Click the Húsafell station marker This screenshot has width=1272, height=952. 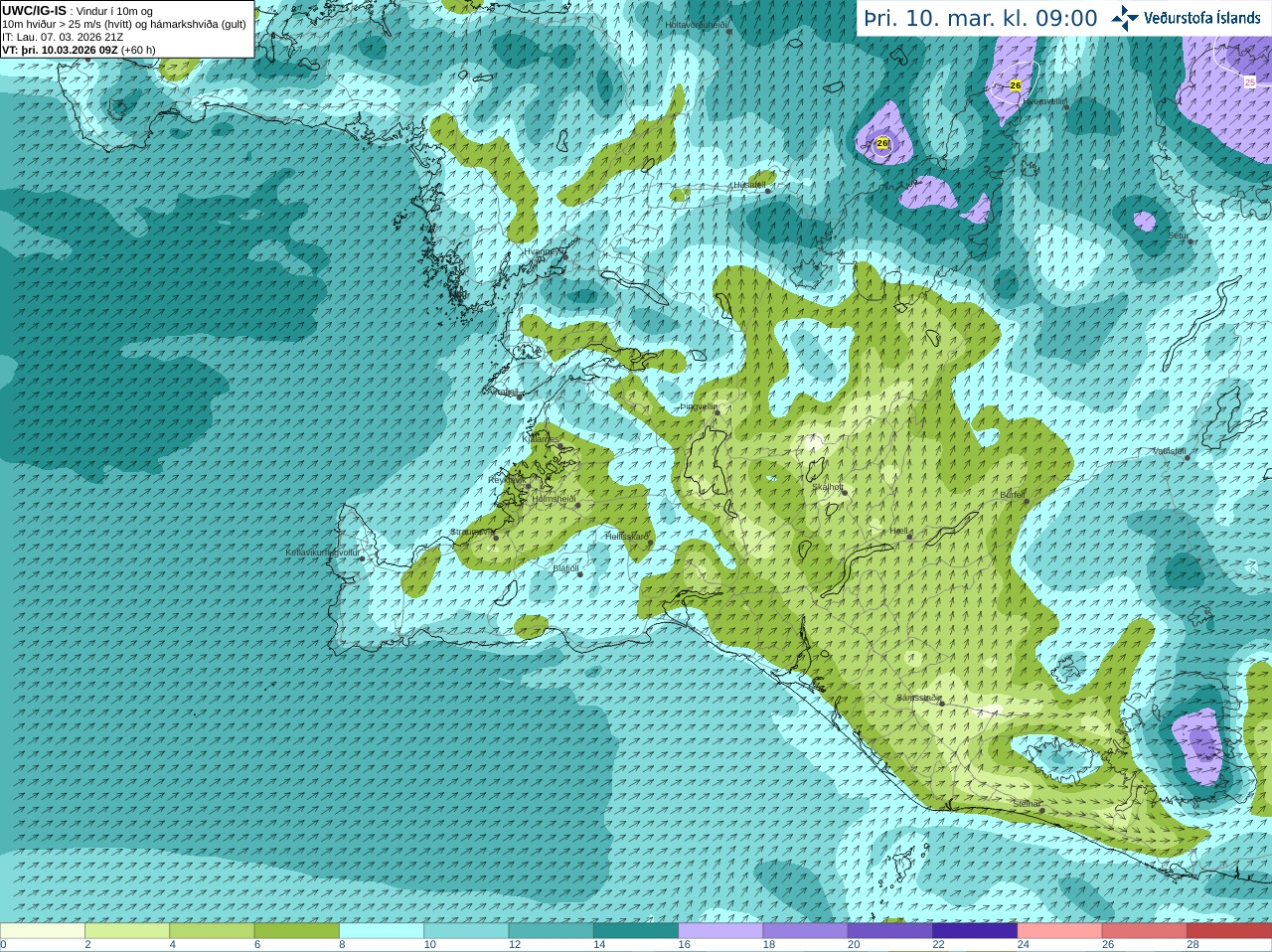pyautogui.click(x=767, y=190)
